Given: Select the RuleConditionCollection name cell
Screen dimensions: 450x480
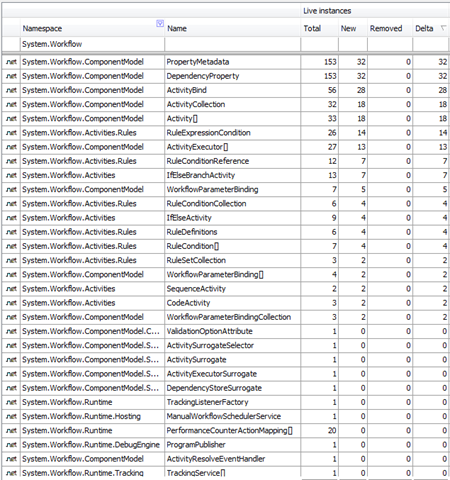Looking at the screenshot, I should point(233,204).
